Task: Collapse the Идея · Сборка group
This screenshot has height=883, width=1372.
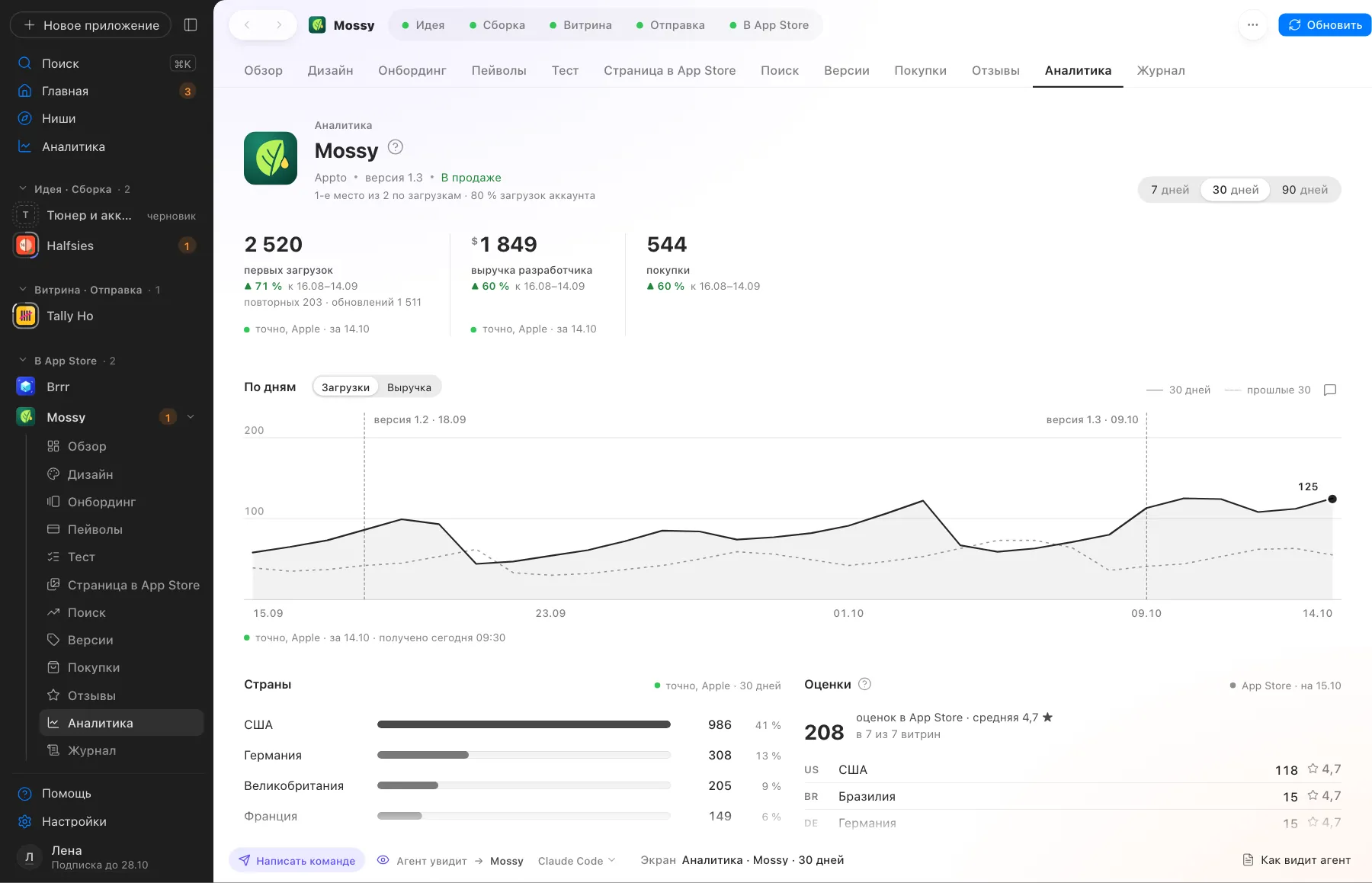Action: (x=22, y=188)
